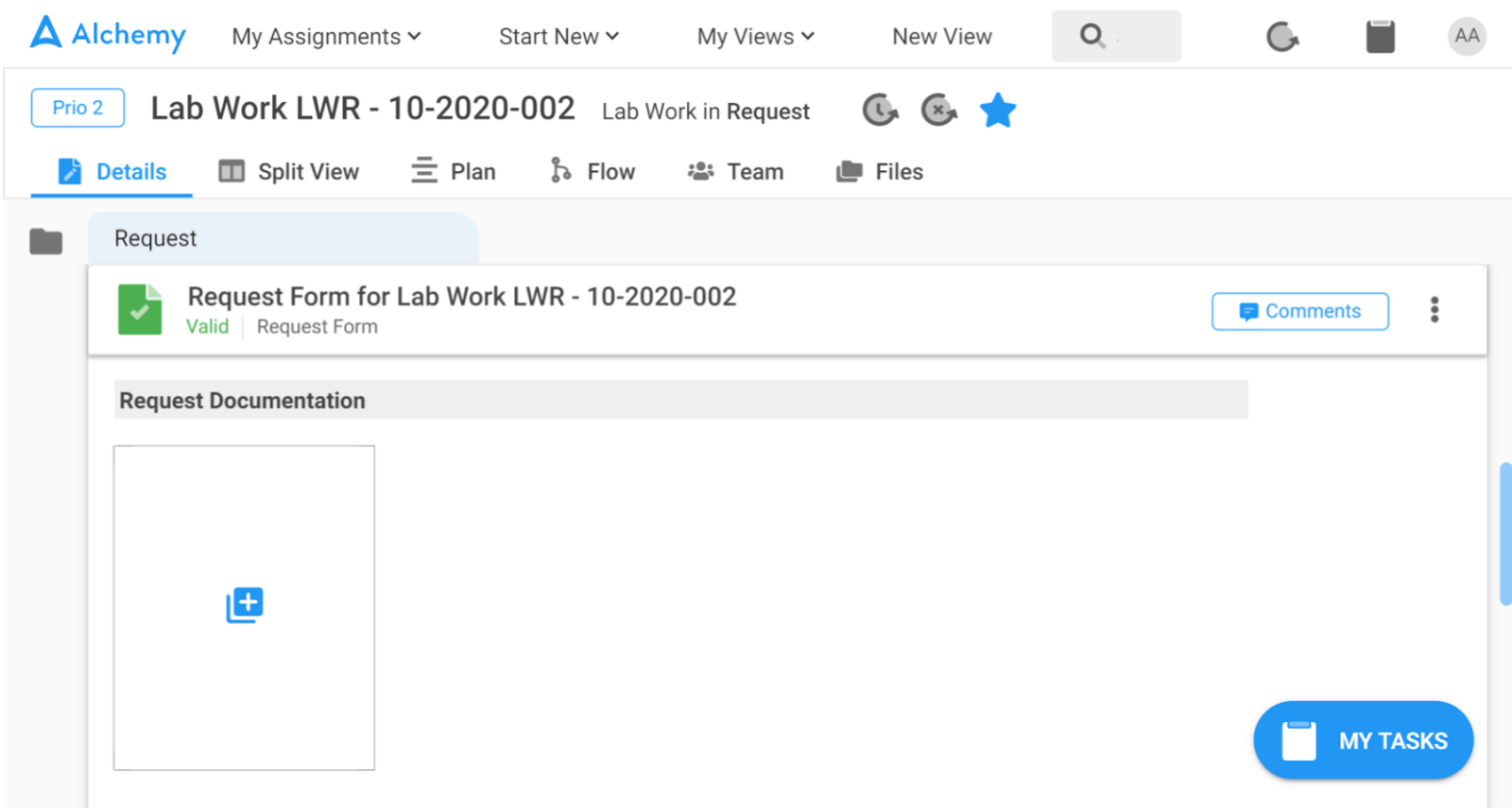Image resolution: width=1512 pixels, height=808 pixels.
Task: Expand the Start New dropdown
Action: (558, 37)
